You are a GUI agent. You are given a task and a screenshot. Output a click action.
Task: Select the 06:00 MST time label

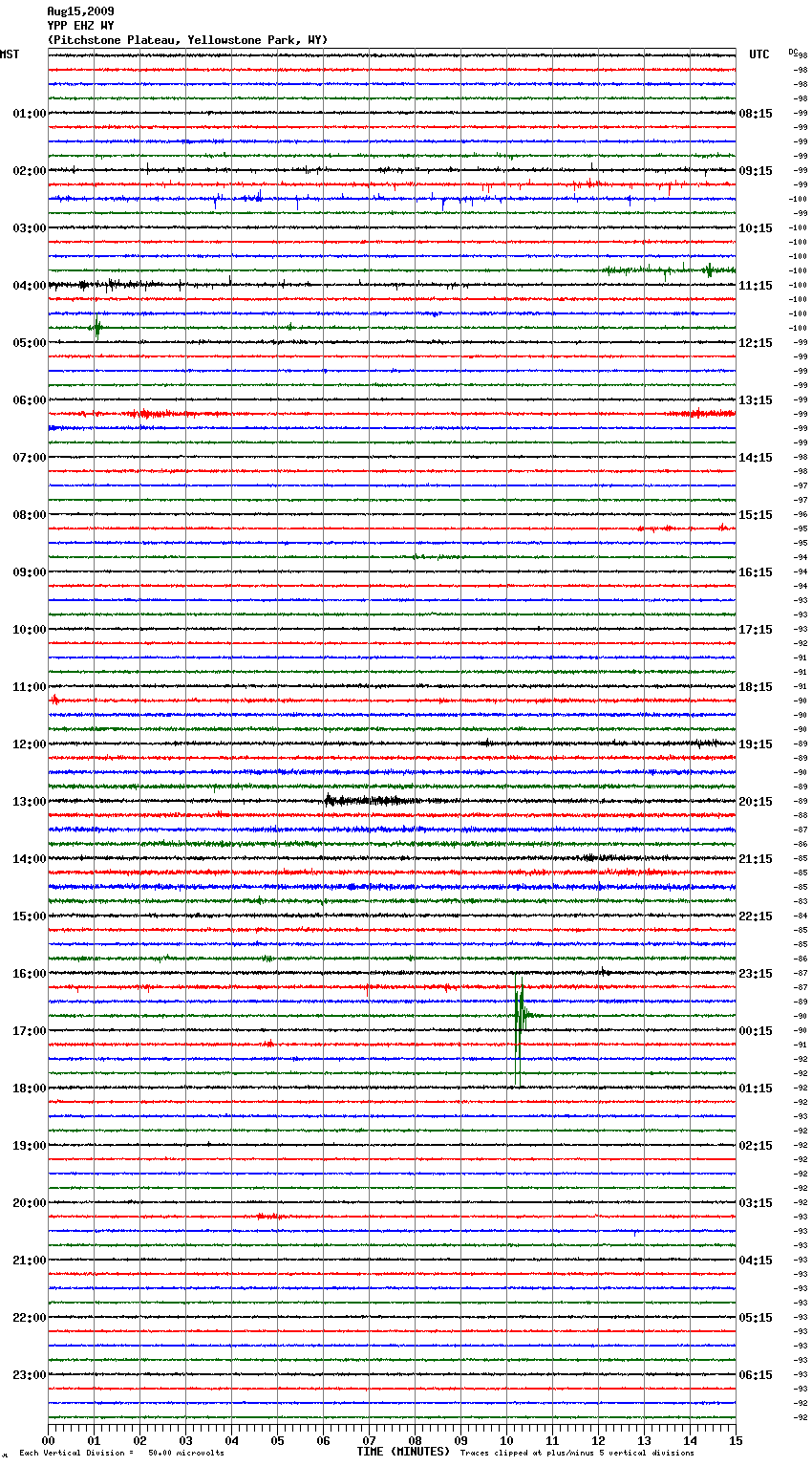30,400
